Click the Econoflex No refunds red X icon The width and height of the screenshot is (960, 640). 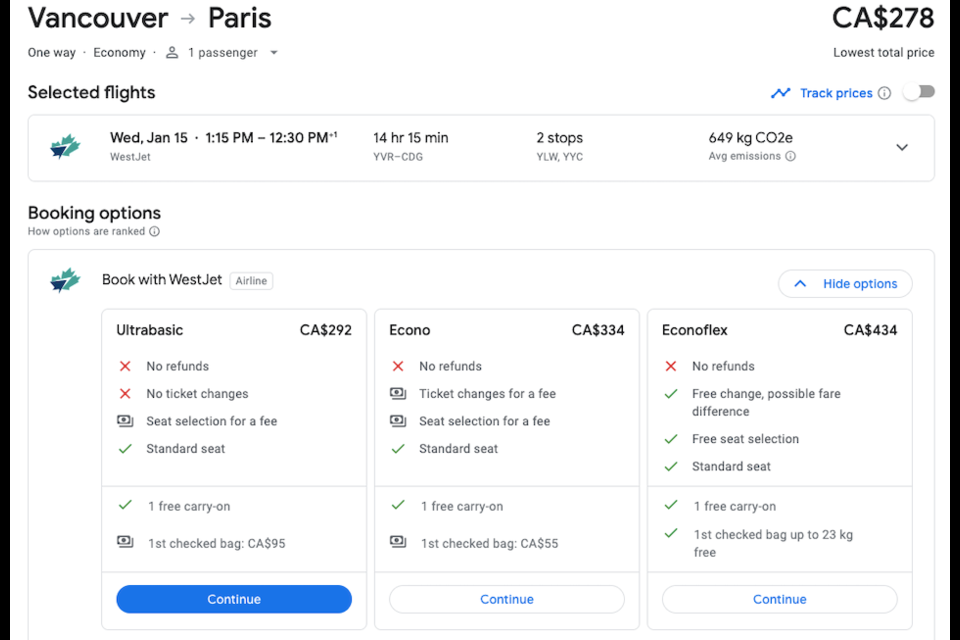point(671,366)
